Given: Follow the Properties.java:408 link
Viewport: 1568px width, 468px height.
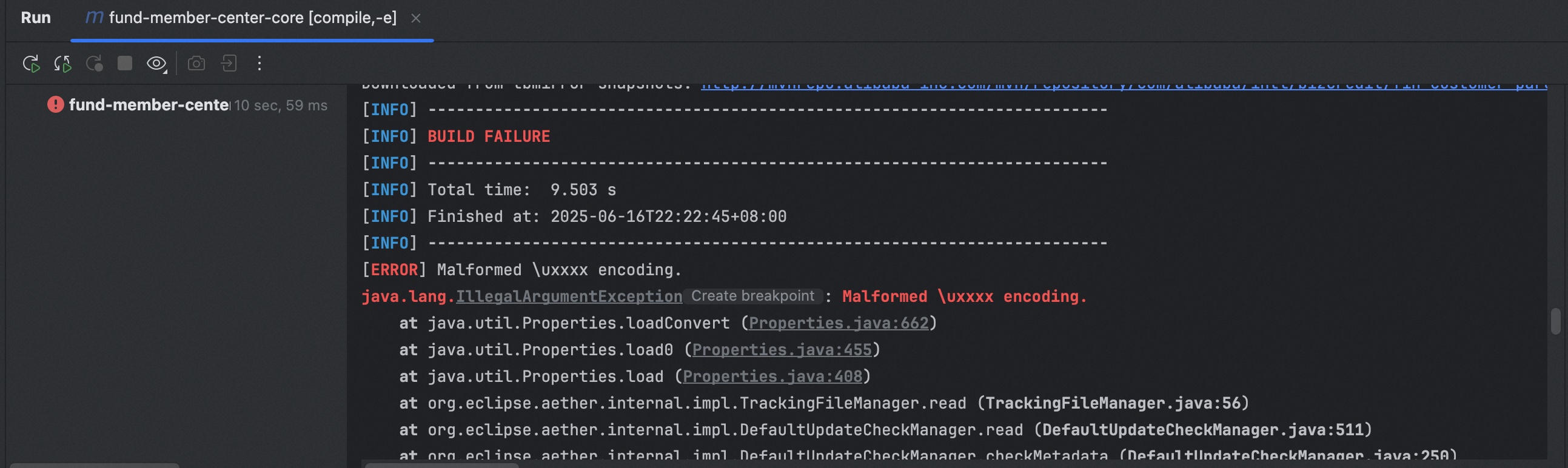Looking at the screenshot, I should [x=772, y=376].
